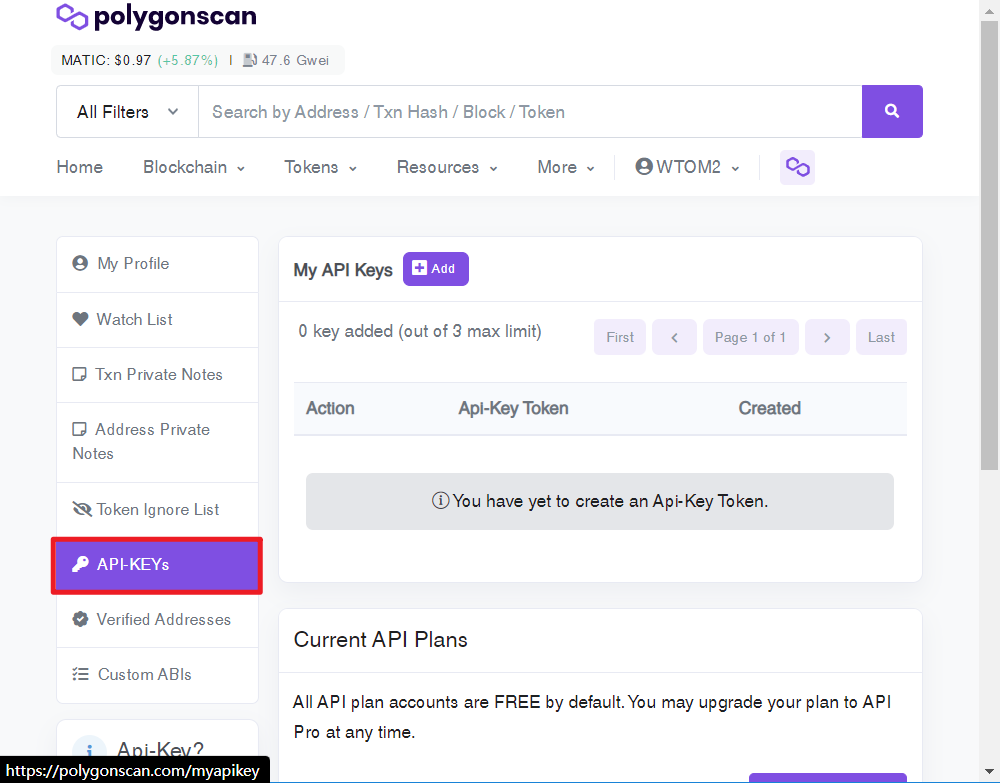Click the purple search magnifier button
The image size is (1000, 783).
[x=892, y=112]
